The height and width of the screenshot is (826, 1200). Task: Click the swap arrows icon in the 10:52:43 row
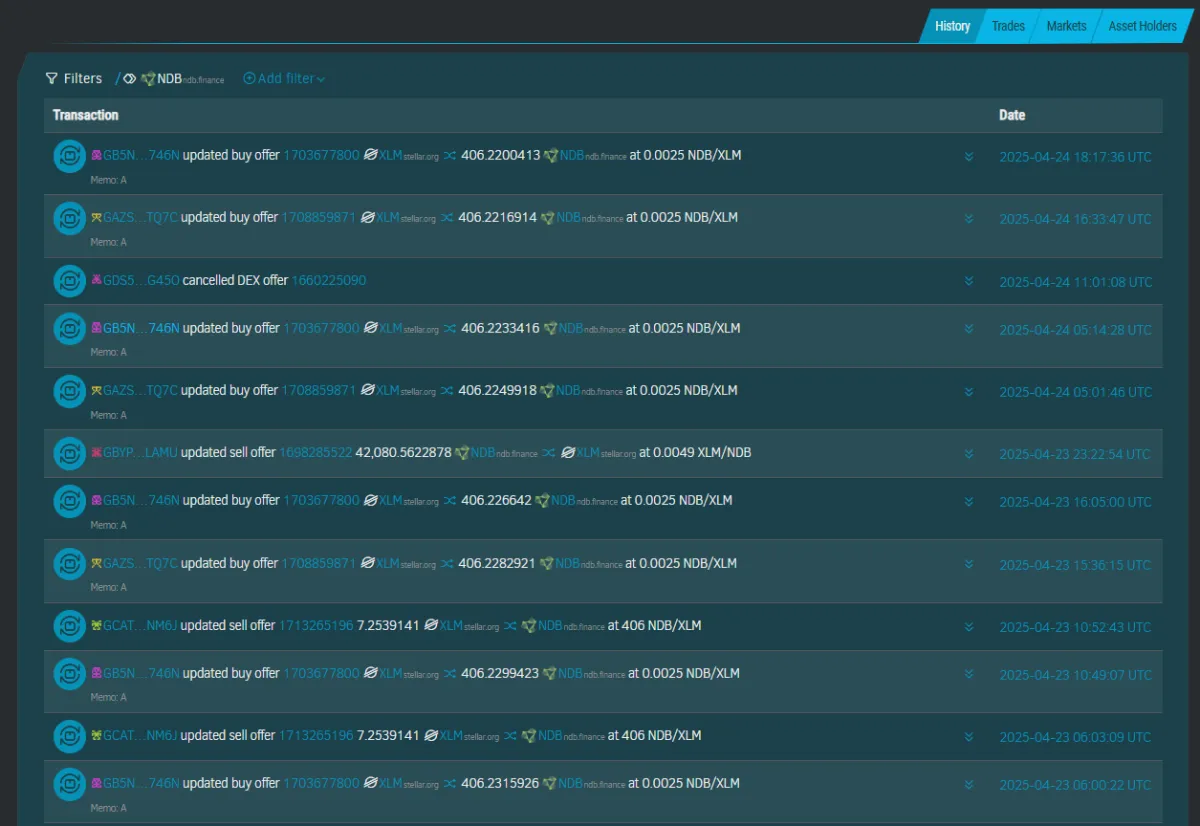tap(510, 626)
